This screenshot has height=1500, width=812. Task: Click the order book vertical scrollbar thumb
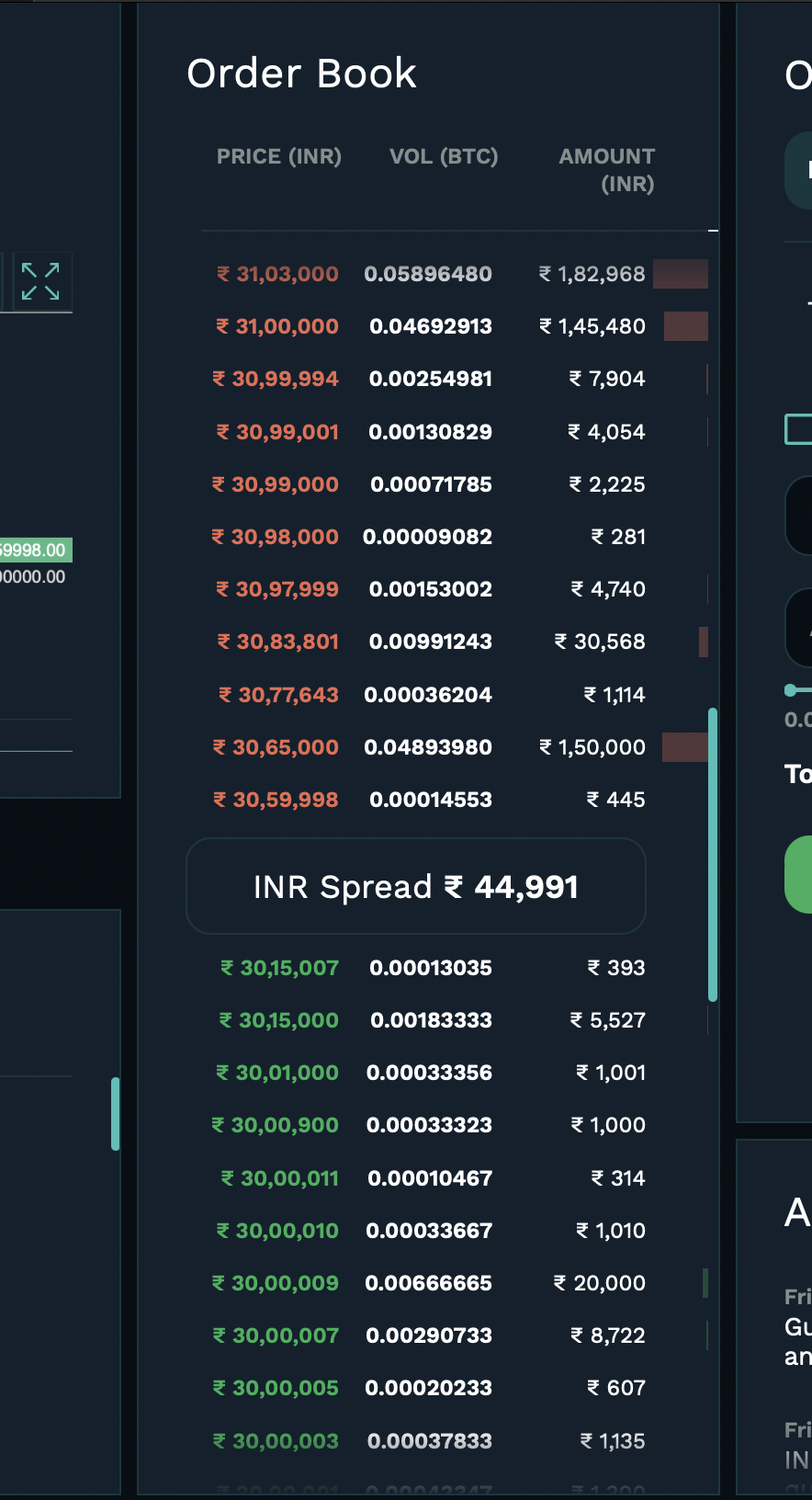coord(713,854)
